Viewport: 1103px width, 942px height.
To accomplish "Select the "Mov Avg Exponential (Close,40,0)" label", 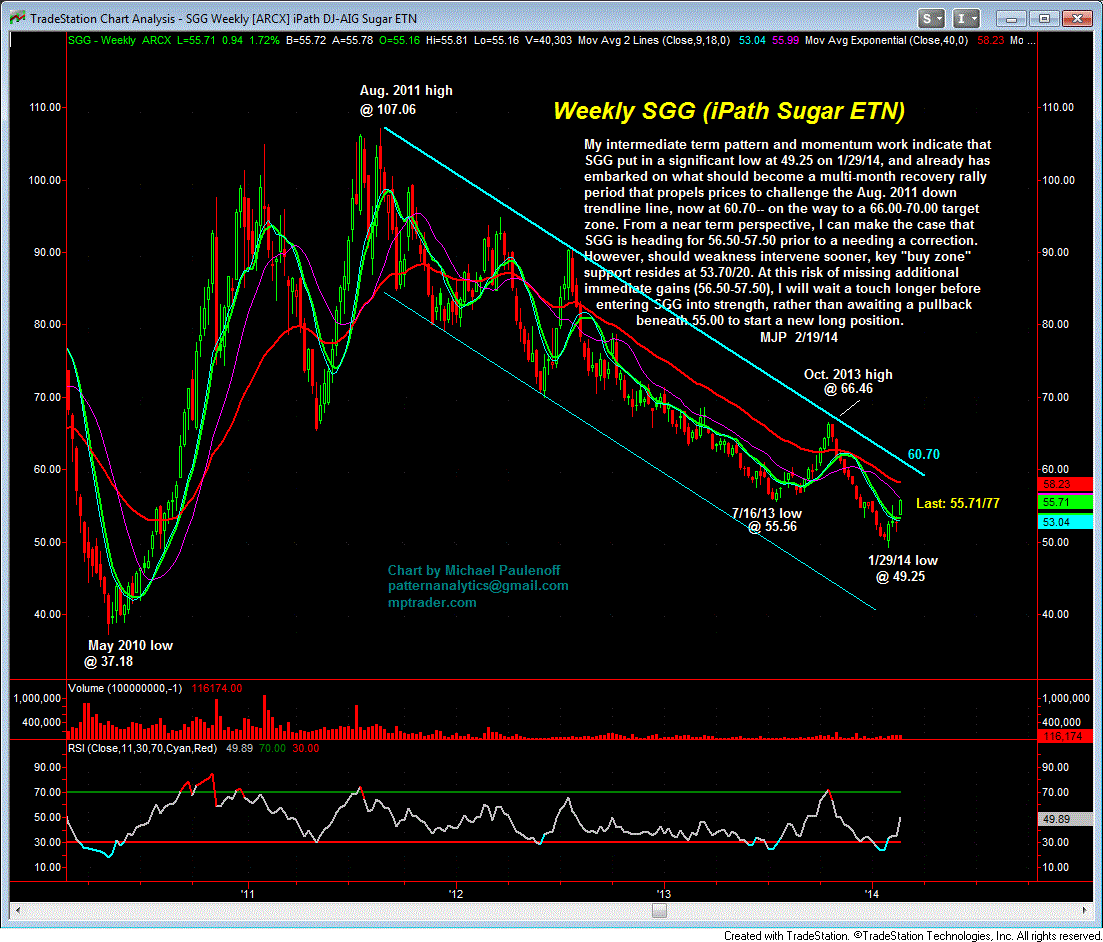I will tap(886, 41).
